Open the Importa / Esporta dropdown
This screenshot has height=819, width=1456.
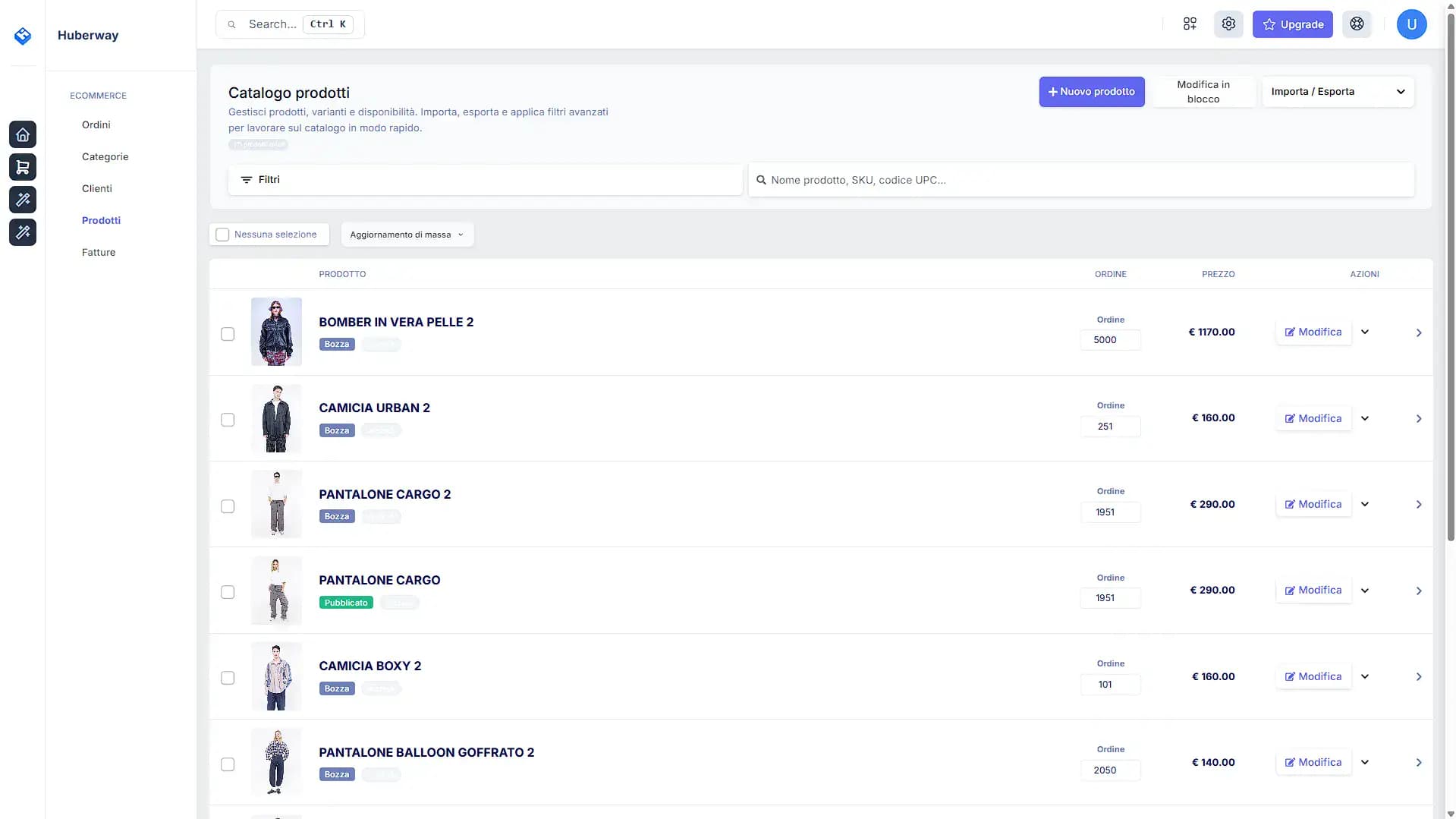pos(1338,92)
